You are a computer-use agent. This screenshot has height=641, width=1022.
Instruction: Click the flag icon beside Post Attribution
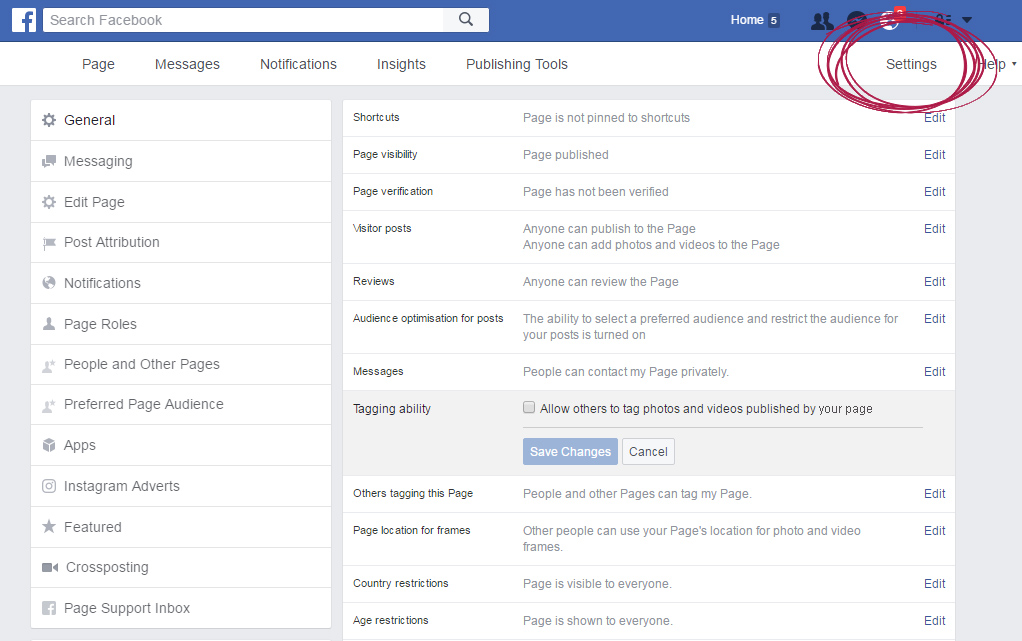[x=49, y=243]
